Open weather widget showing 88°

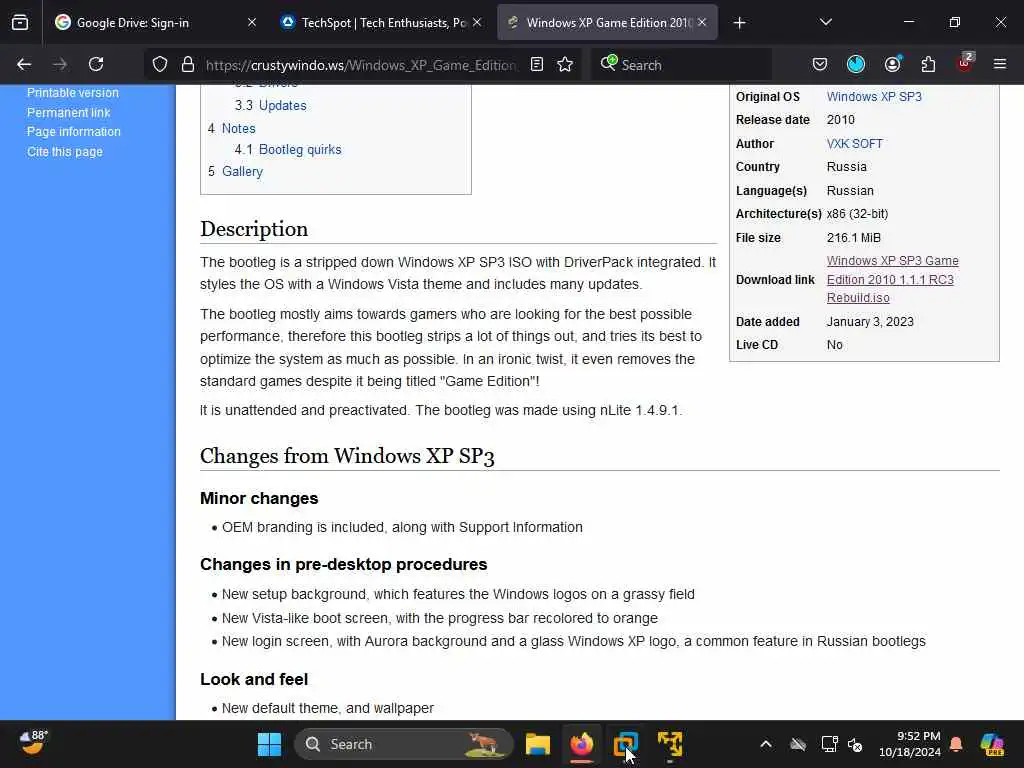pos(33,743)
